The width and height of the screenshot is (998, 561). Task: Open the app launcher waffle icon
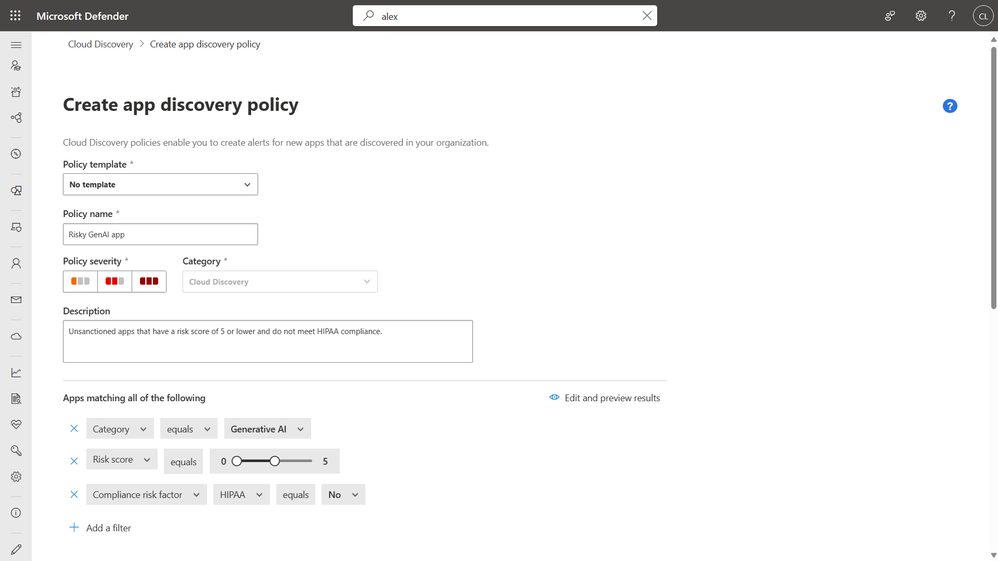click(15, 16)
